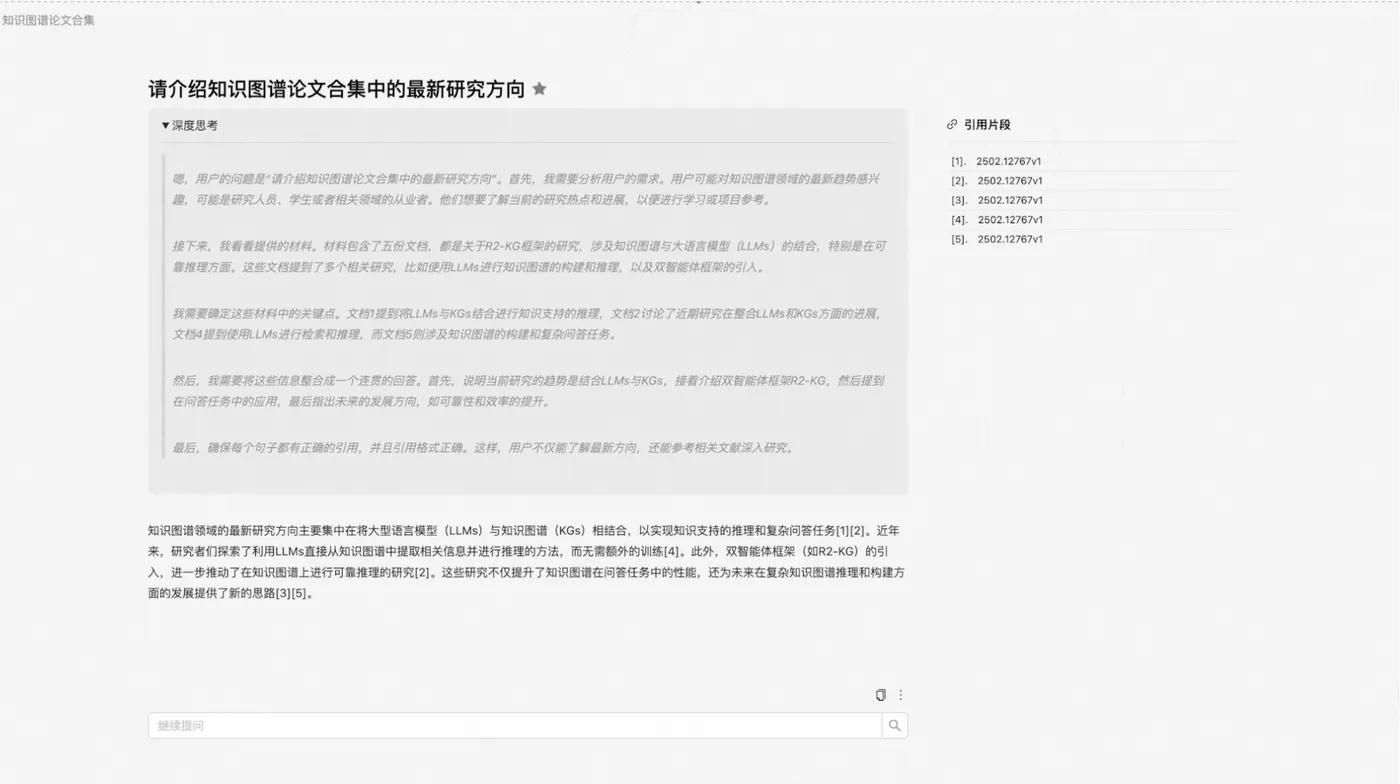Click inline citation [1] in the answer paragraph
1400x784 pixels.
click(843, 531)
